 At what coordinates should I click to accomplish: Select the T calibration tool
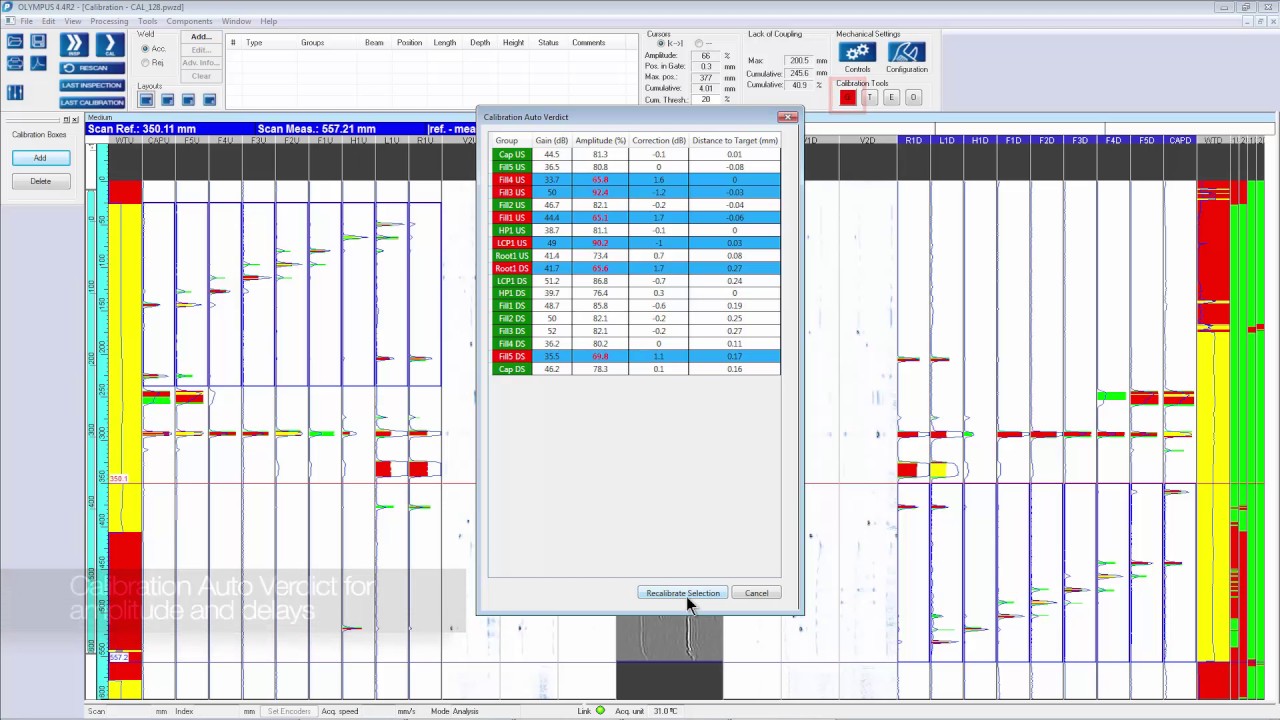pos(870,97)
